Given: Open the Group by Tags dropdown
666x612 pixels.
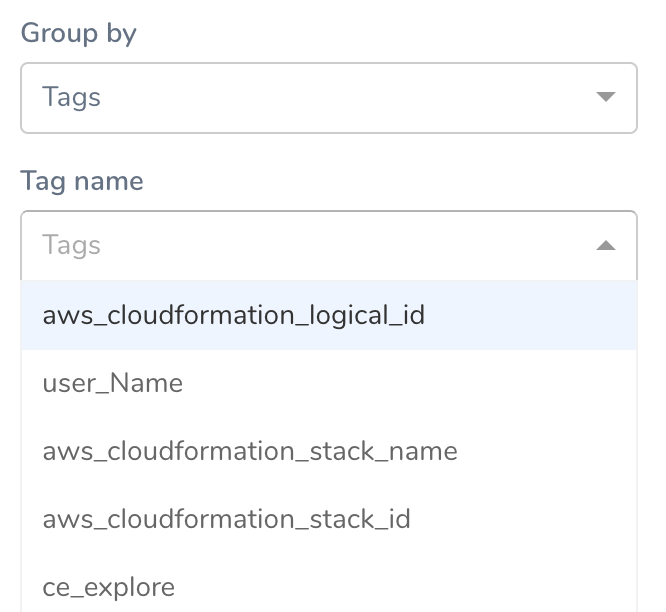Looking at the screenshot, I should coord(329,98).
